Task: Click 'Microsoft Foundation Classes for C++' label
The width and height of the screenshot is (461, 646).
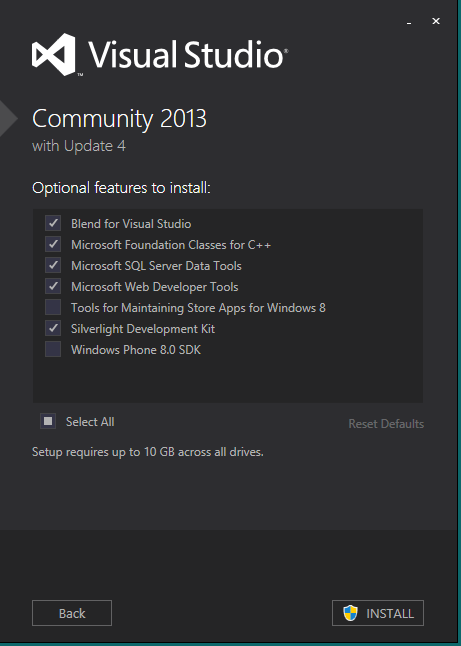Action: [x=171, y=245]
